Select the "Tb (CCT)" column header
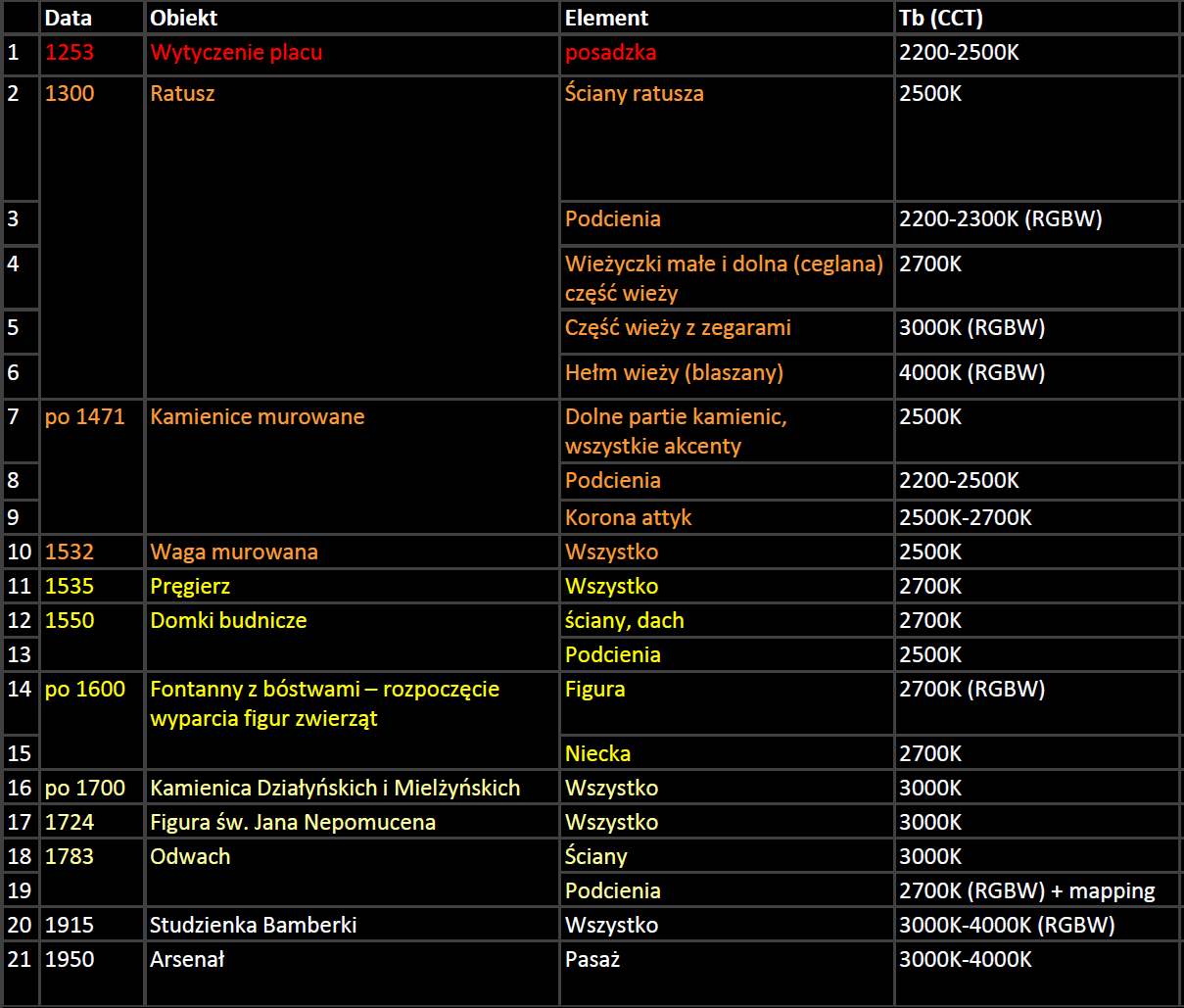 [940, 18]
